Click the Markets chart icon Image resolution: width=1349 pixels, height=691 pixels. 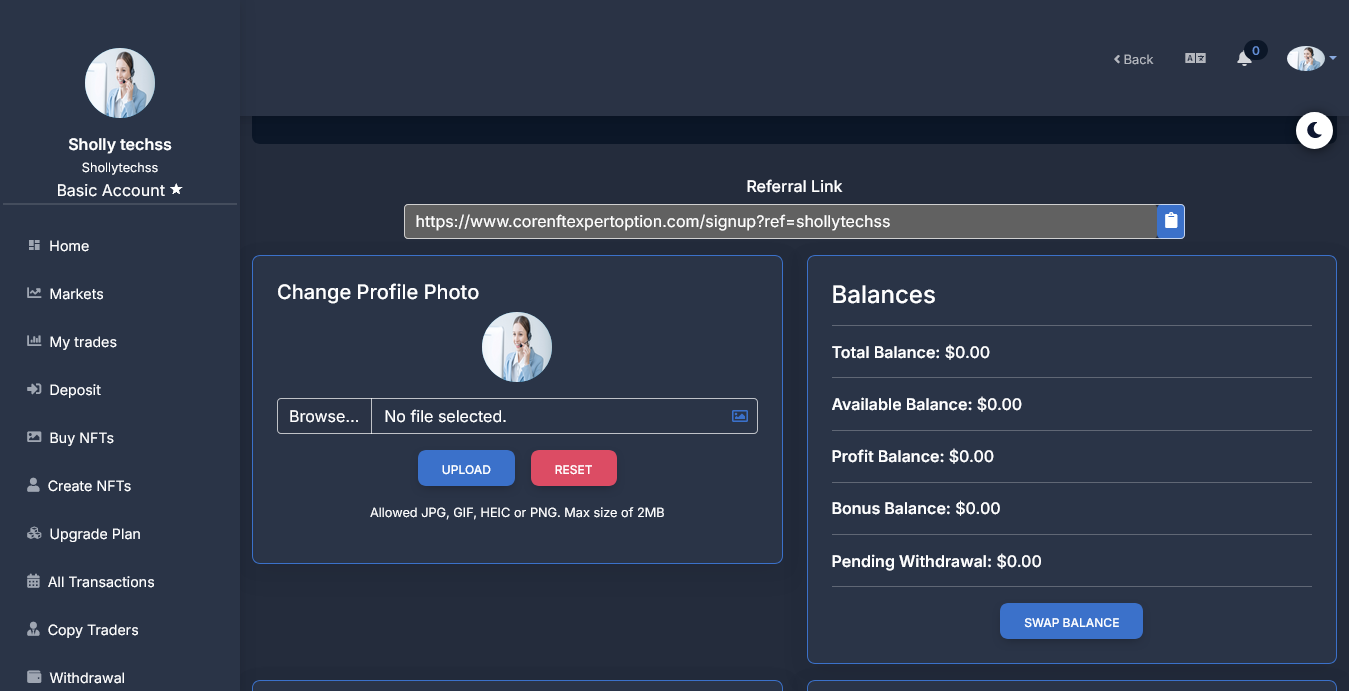34,294
